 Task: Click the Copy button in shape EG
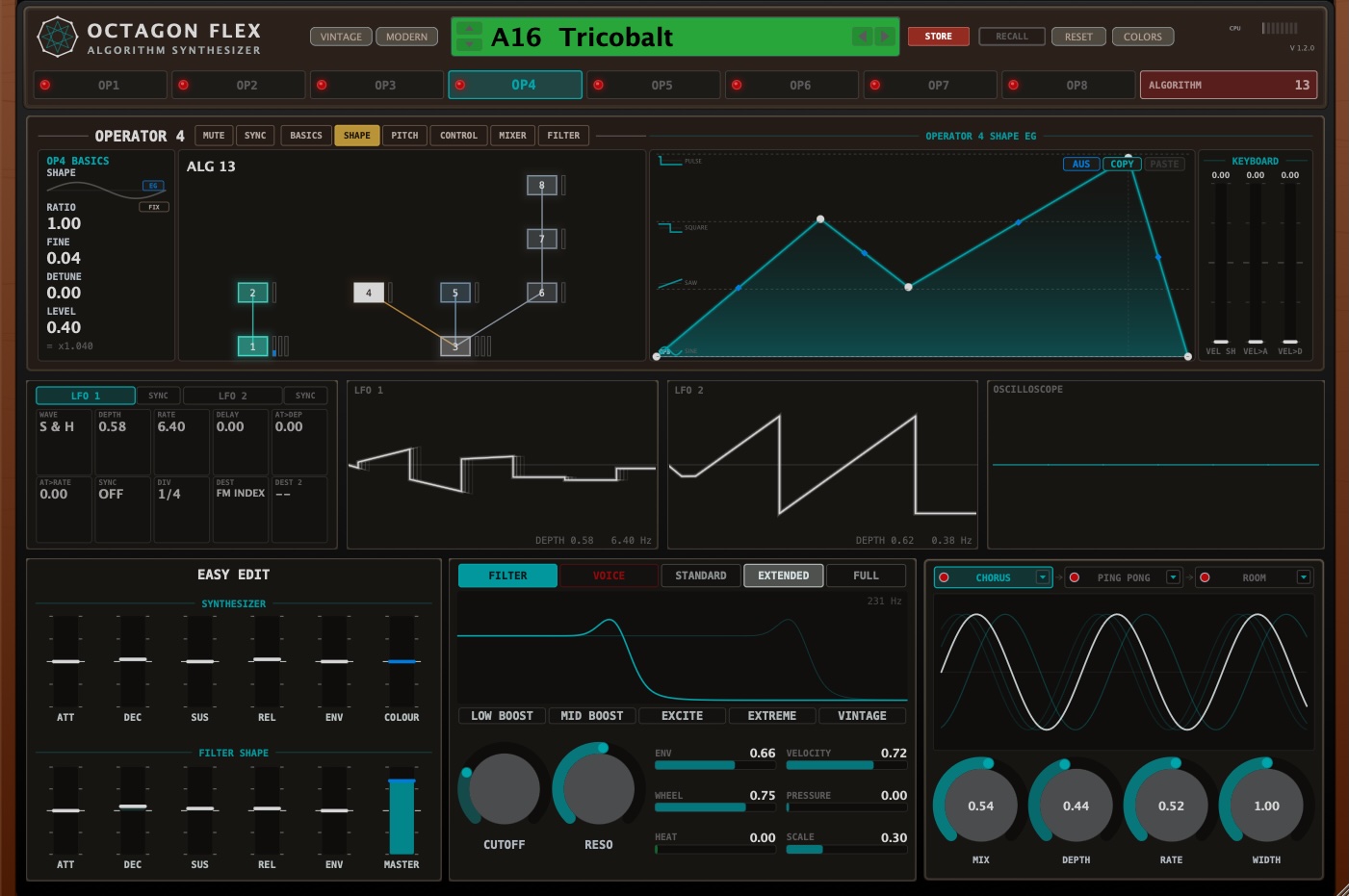pyautogui.click(x=1122, y=164)
